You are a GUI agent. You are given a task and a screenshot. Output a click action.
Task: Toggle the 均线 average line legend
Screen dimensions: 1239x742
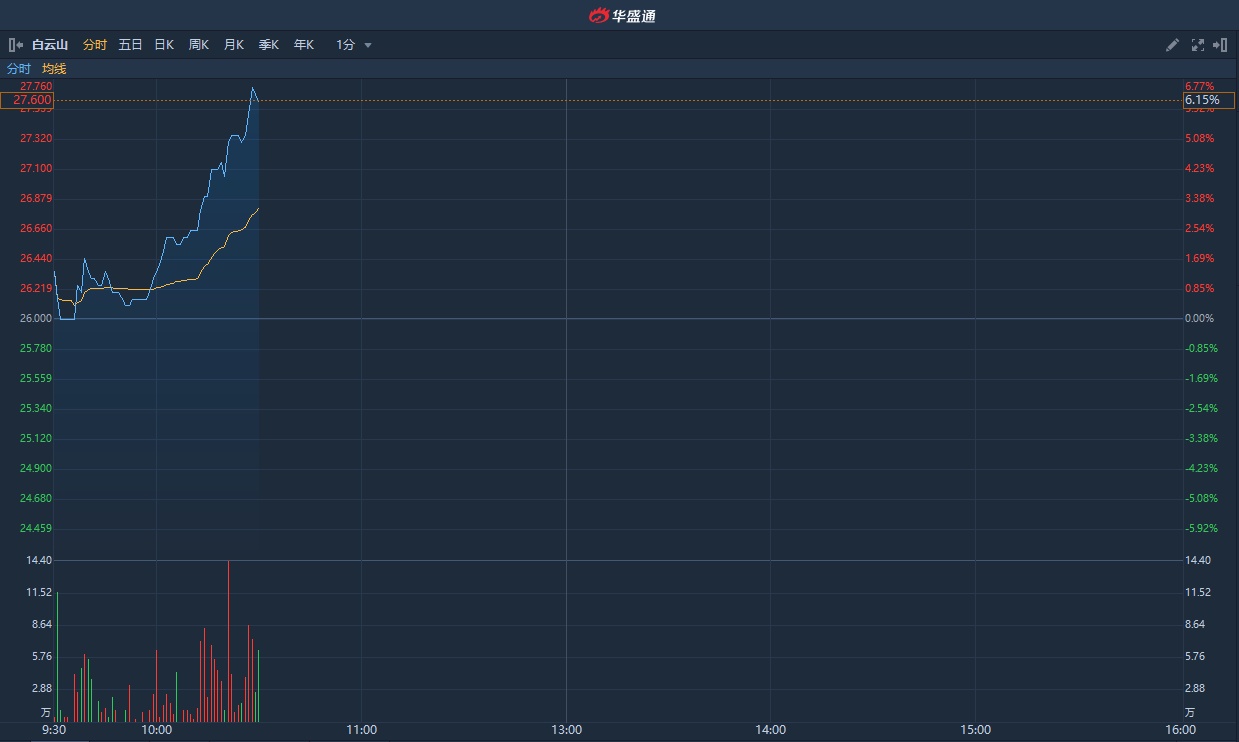pyautogui.click(x=54, y=69)
